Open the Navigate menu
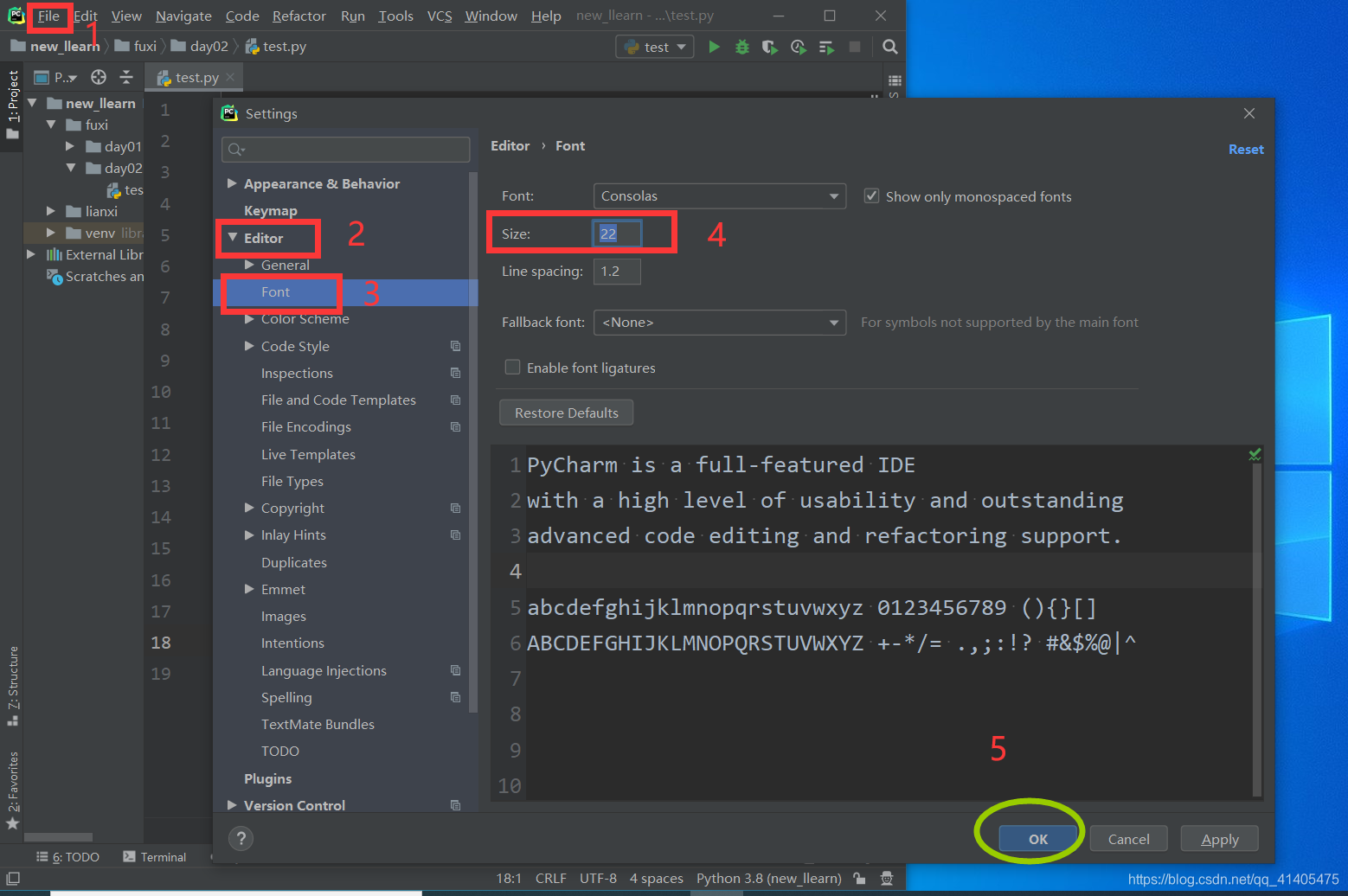 coord(183,16)
